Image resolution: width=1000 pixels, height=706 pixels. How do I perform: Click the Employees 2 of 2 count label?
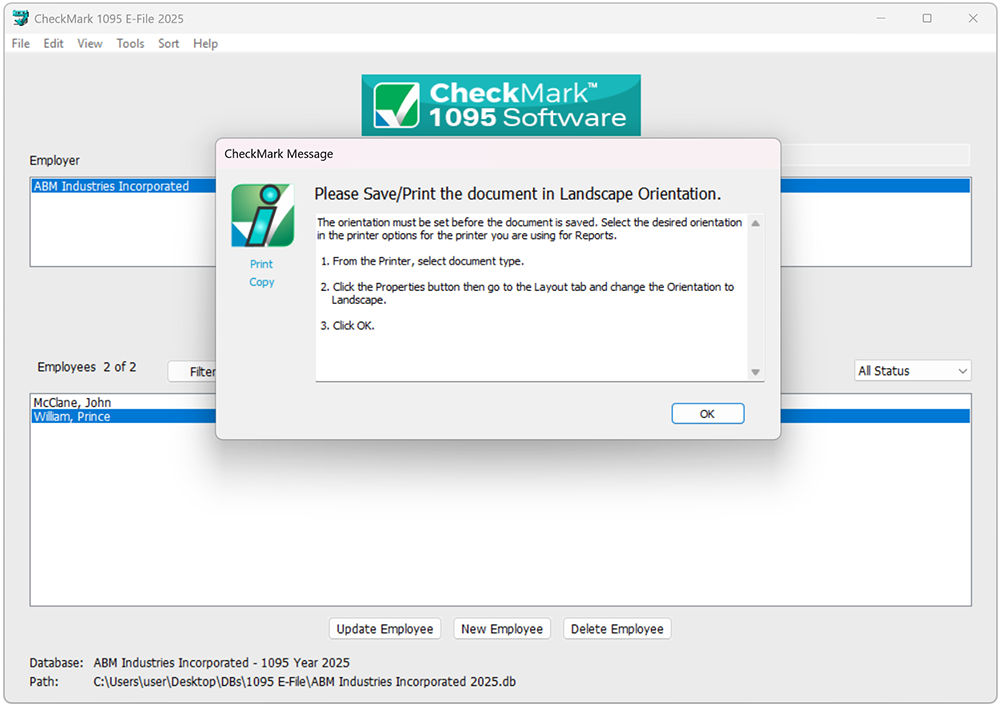87,367
